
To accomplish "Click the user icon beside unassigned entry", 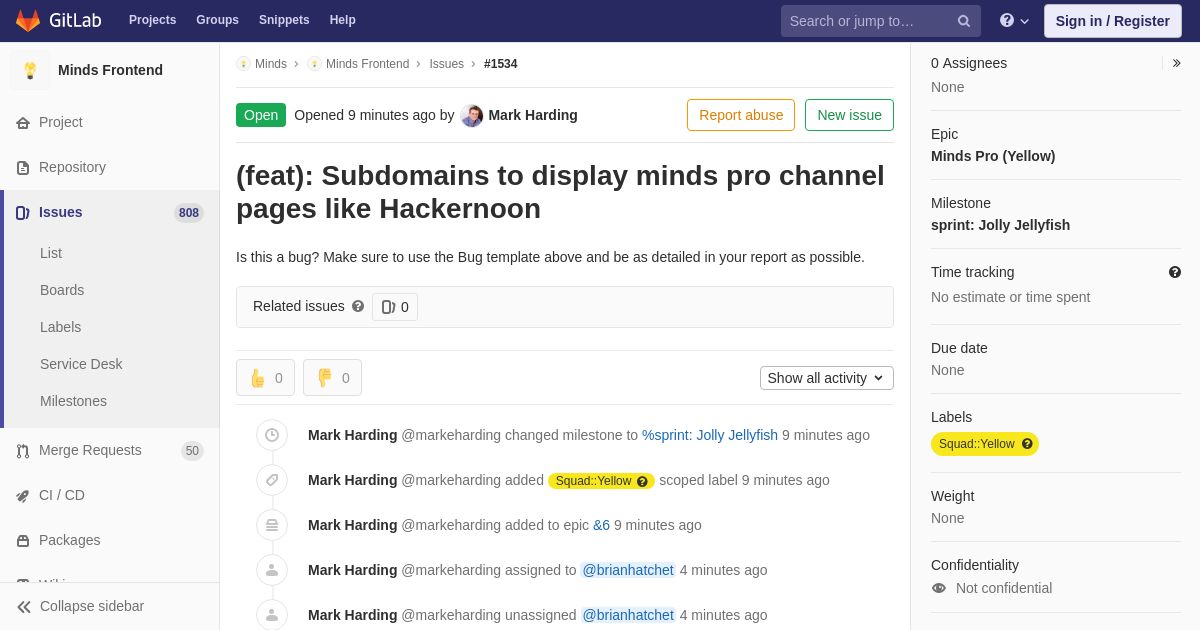I will tap(272, 615).
